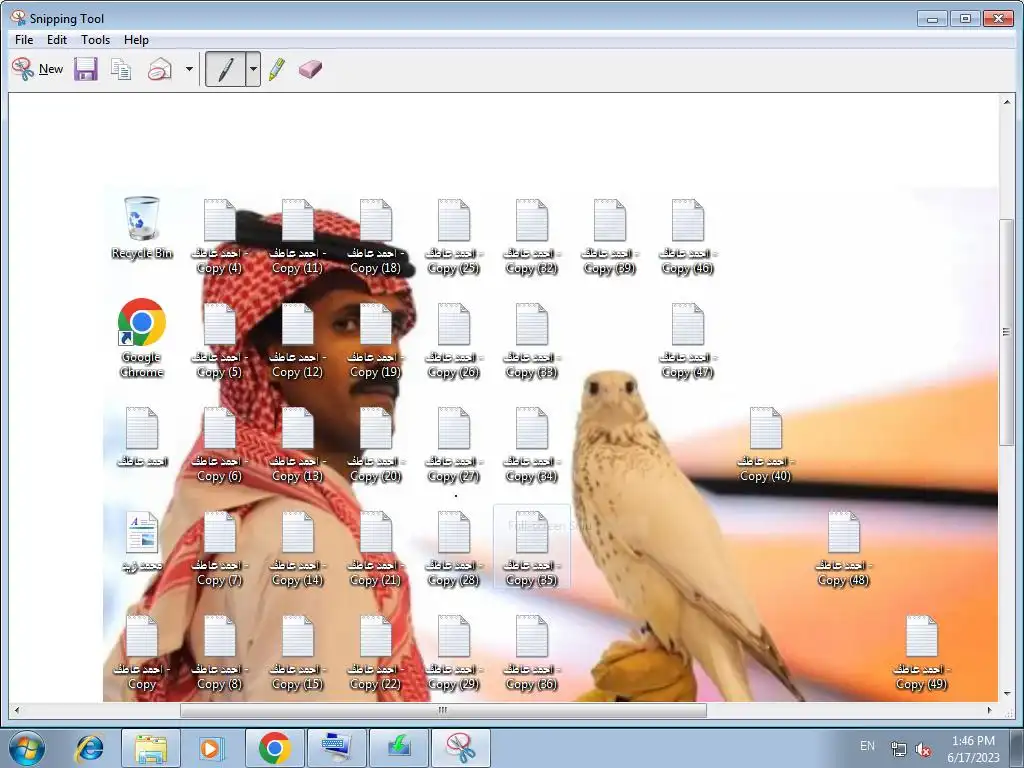
Task: Click the file labeled Copy (33)
Action: click(x=532, y=340)
